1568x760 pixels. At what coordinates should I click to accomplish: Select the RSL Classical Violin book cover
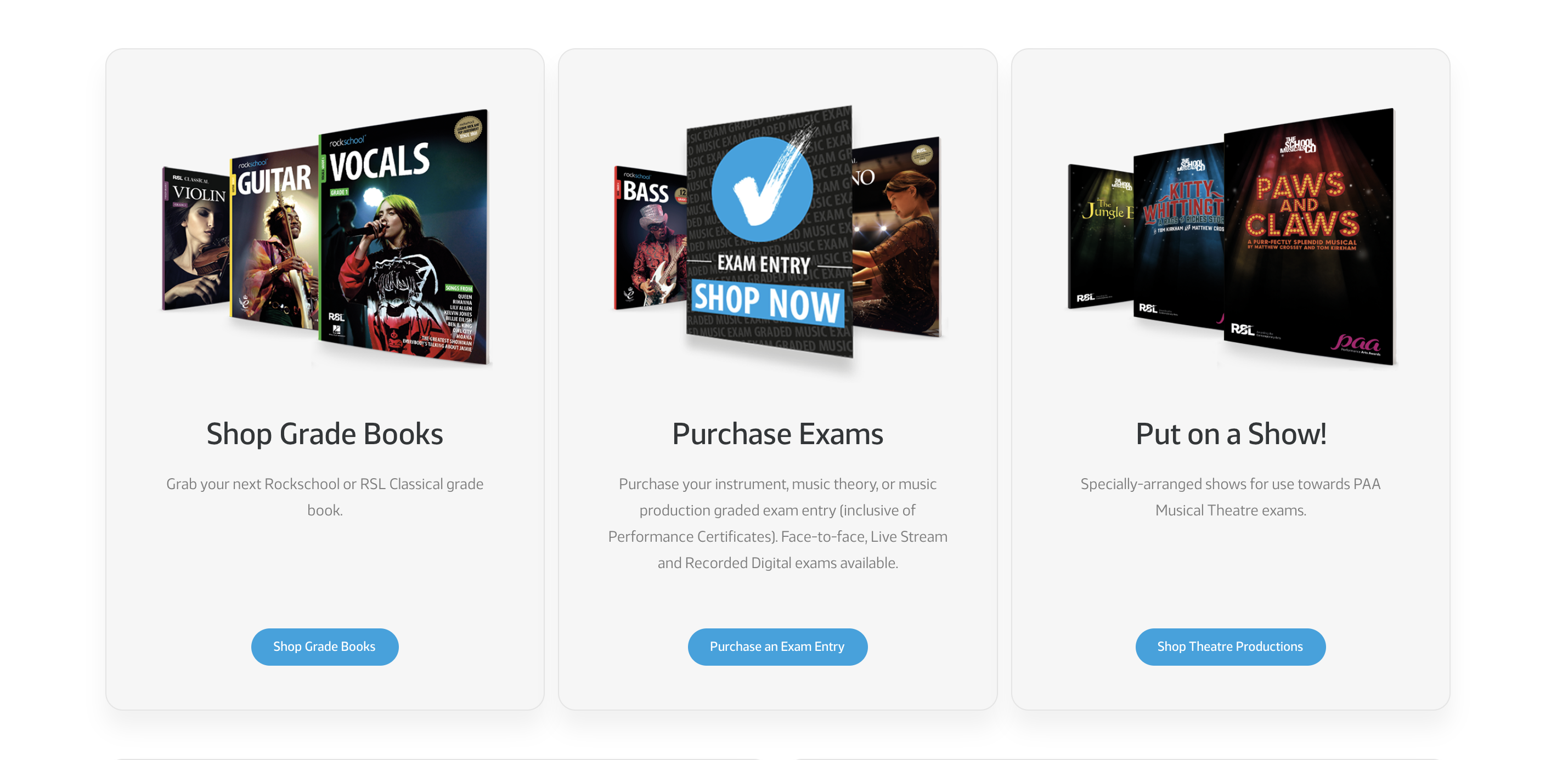pos(196,239)
